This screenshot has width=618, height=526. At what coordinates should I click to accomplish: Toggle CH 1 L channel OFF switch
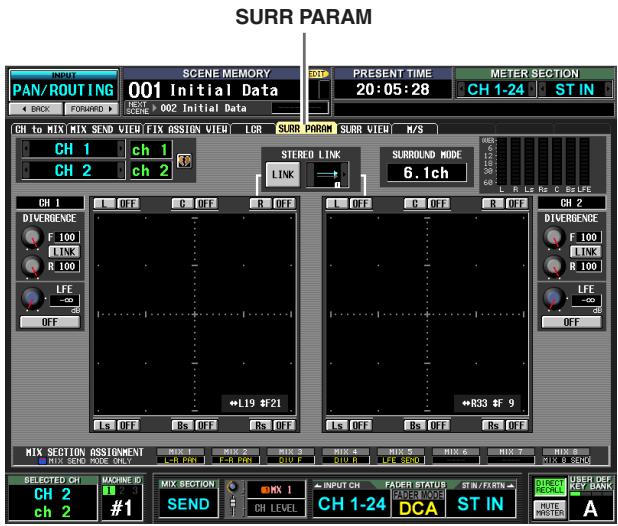[128, 204]
